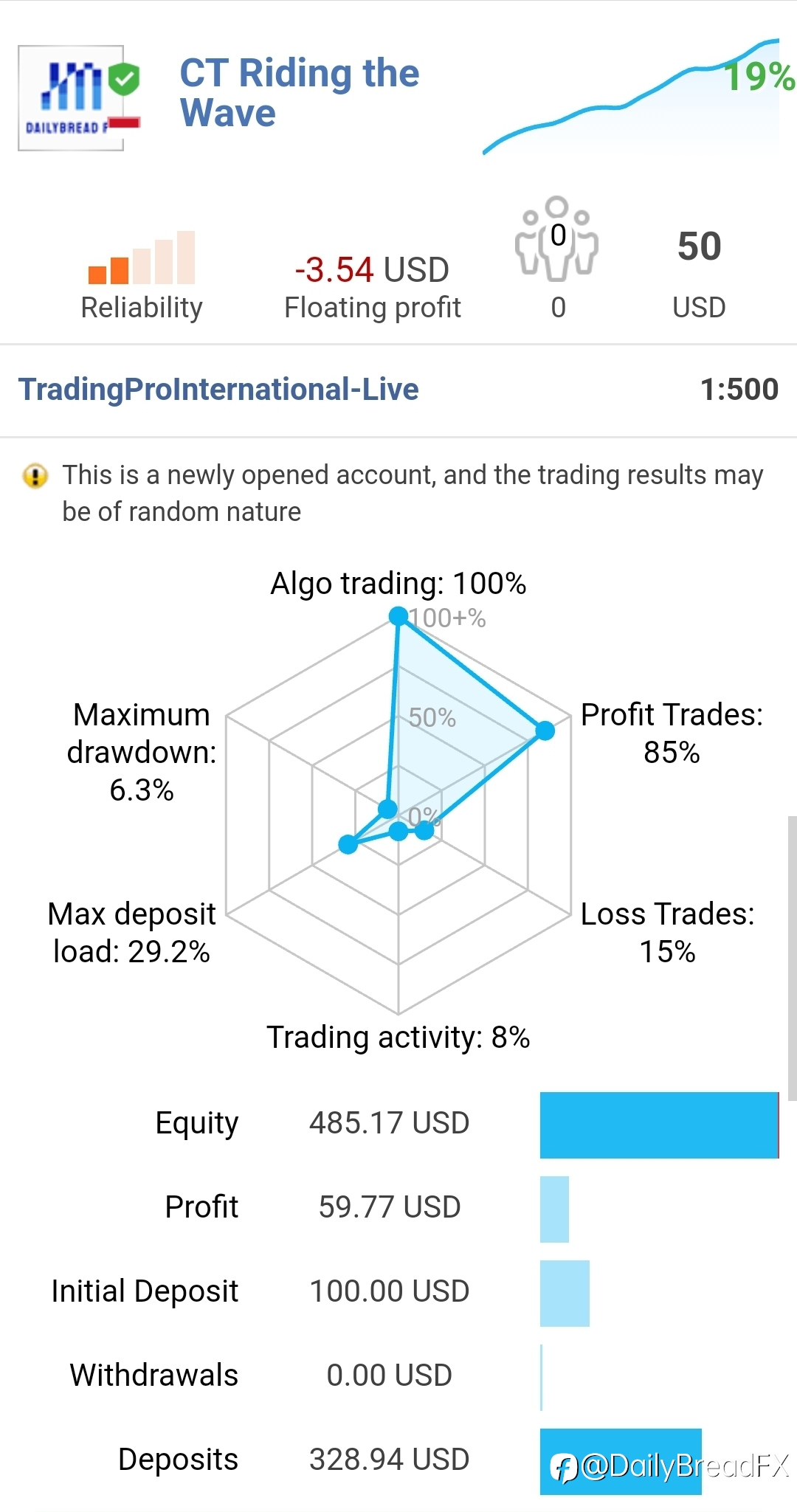Image resolution: width=797 pixels, height=1512 pixels.
Task: Tap the blue Equity bar
Action: point(660,1125)
